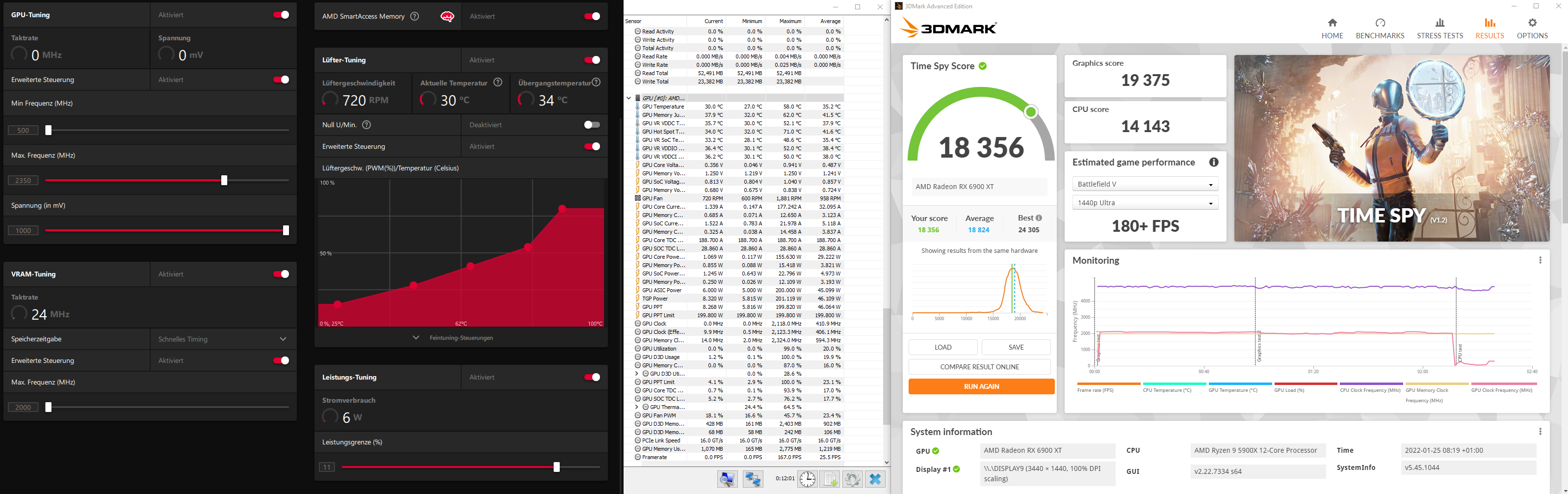Click the 3DMARK logo
This screenshot has height=494, width=1568.
tap(948, 28)
